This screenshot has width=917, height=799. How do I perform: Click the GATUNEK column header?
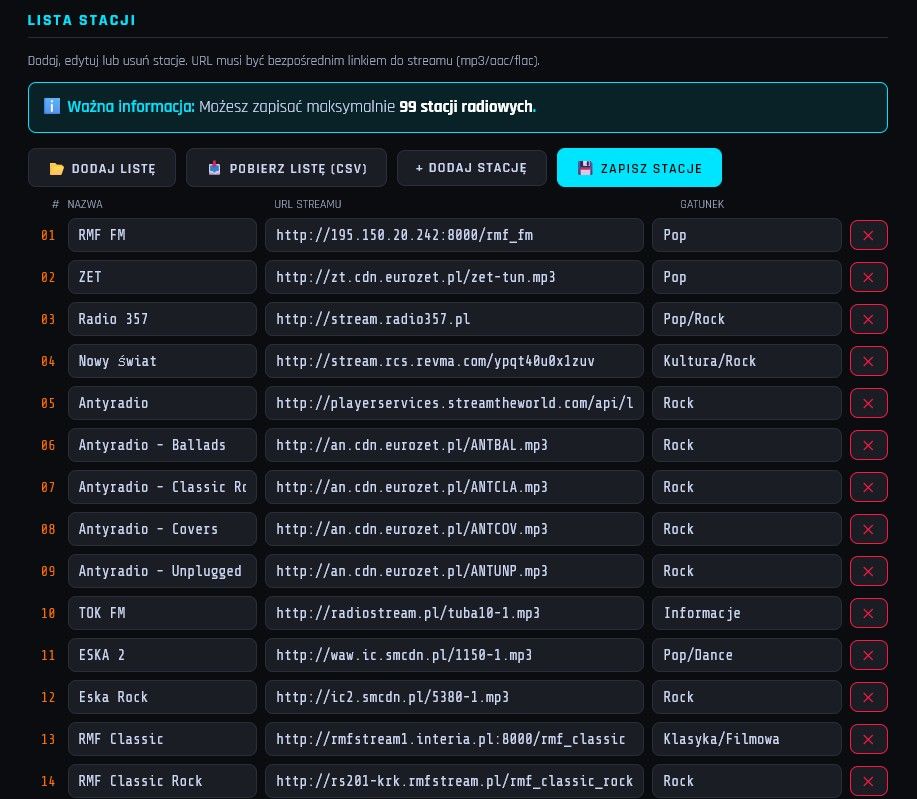point(702,204)
